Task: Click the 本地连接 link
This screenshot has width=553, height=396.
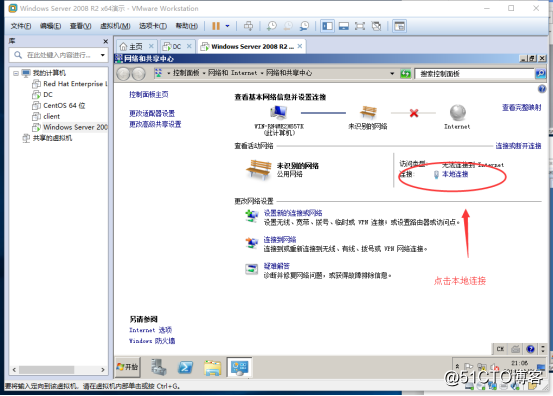Action: pyautogui.click(x=455, y=174)
